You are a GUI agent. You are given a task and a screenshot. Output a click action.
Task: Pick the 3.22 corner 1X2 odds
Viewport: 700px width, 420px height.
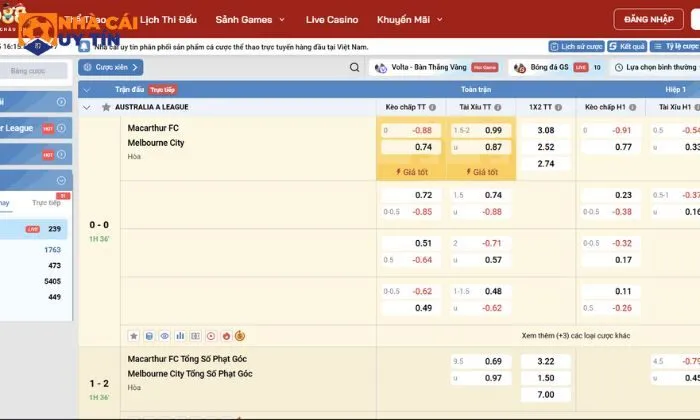(x=546, y=361)
